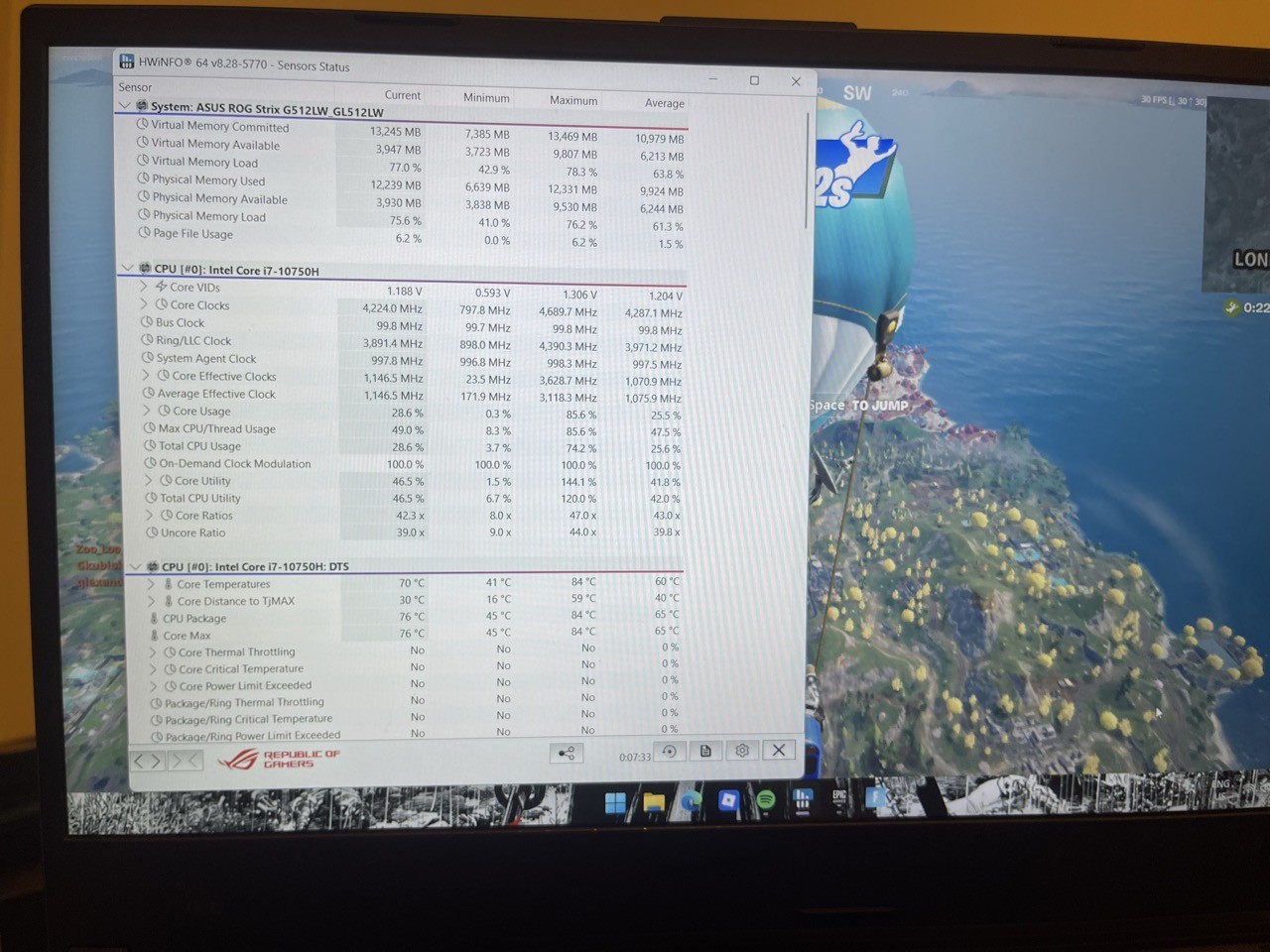Launch Microsoft Edge from the taskbar

pos(691,800)
